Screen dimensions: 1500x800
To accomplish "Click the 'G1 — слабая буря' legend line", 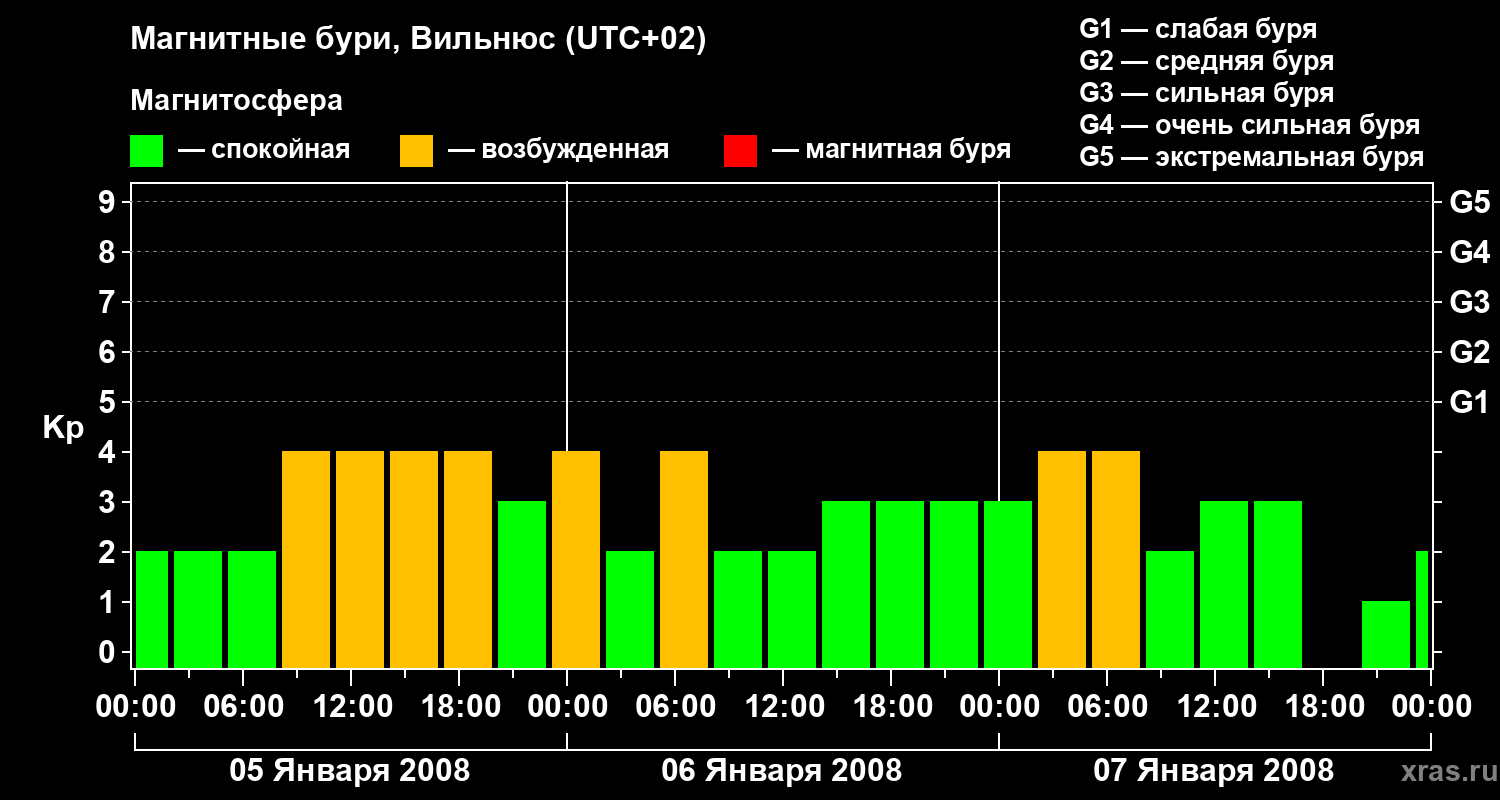I will (1198, 29).
